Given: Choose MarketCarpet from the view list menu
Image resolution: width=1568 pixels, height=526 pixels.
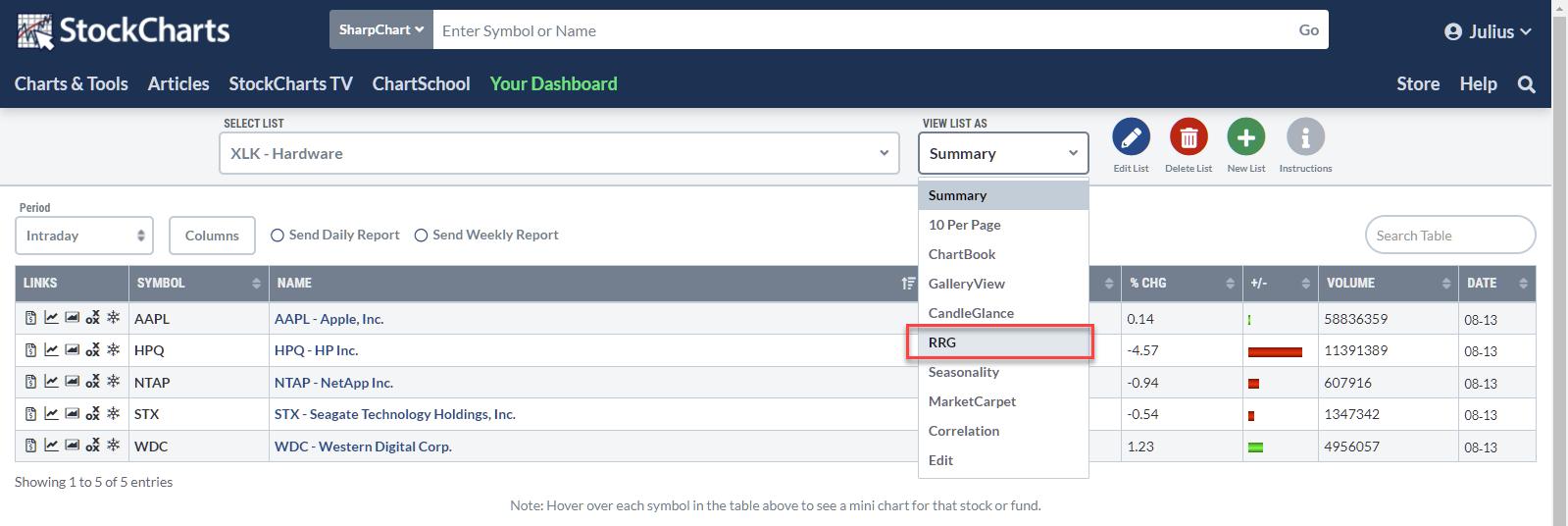Looking at the screenshot, I should (x=972, y=401).
